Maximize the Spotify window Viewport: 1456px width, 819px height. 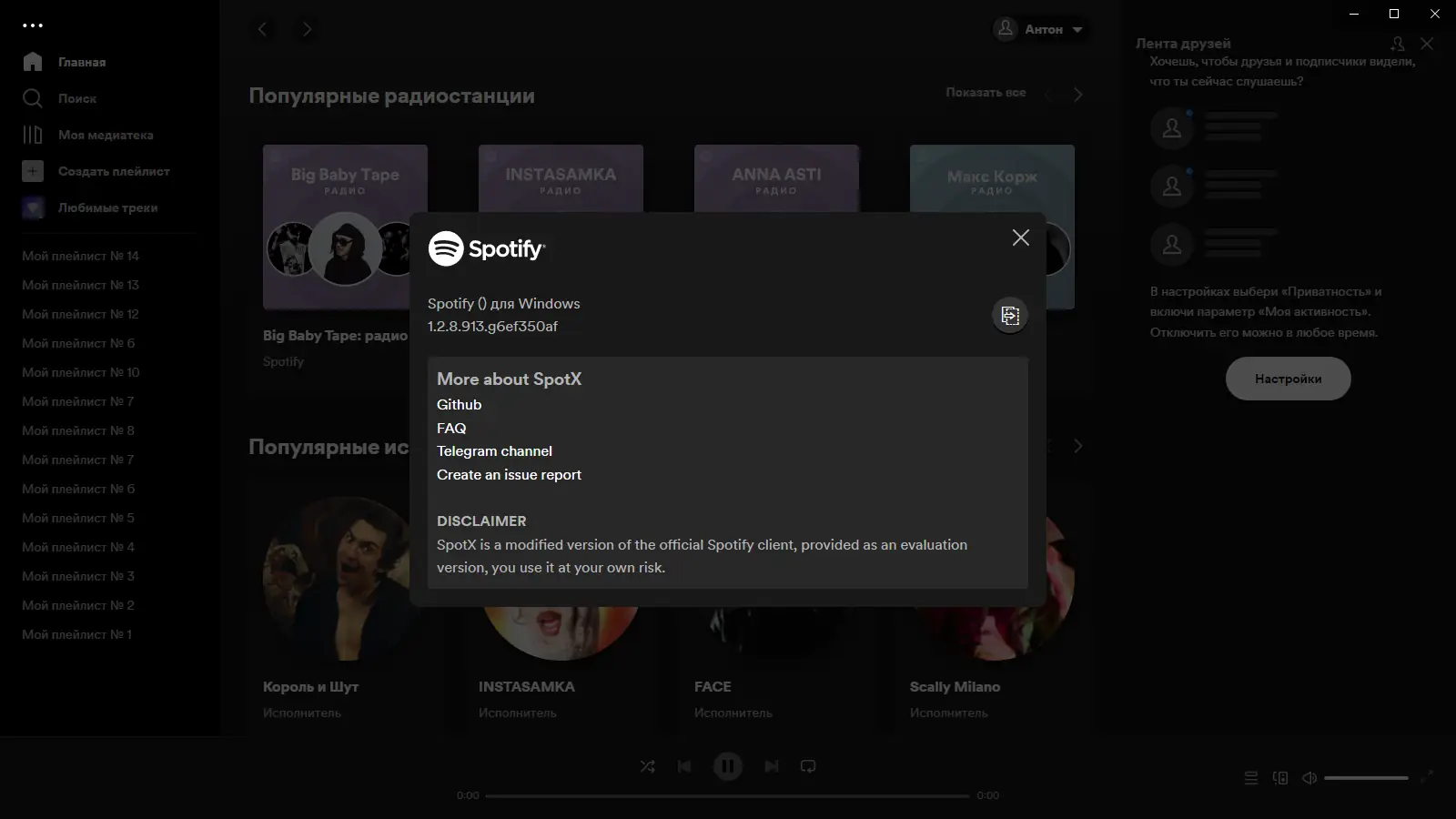pos(1394,14)
